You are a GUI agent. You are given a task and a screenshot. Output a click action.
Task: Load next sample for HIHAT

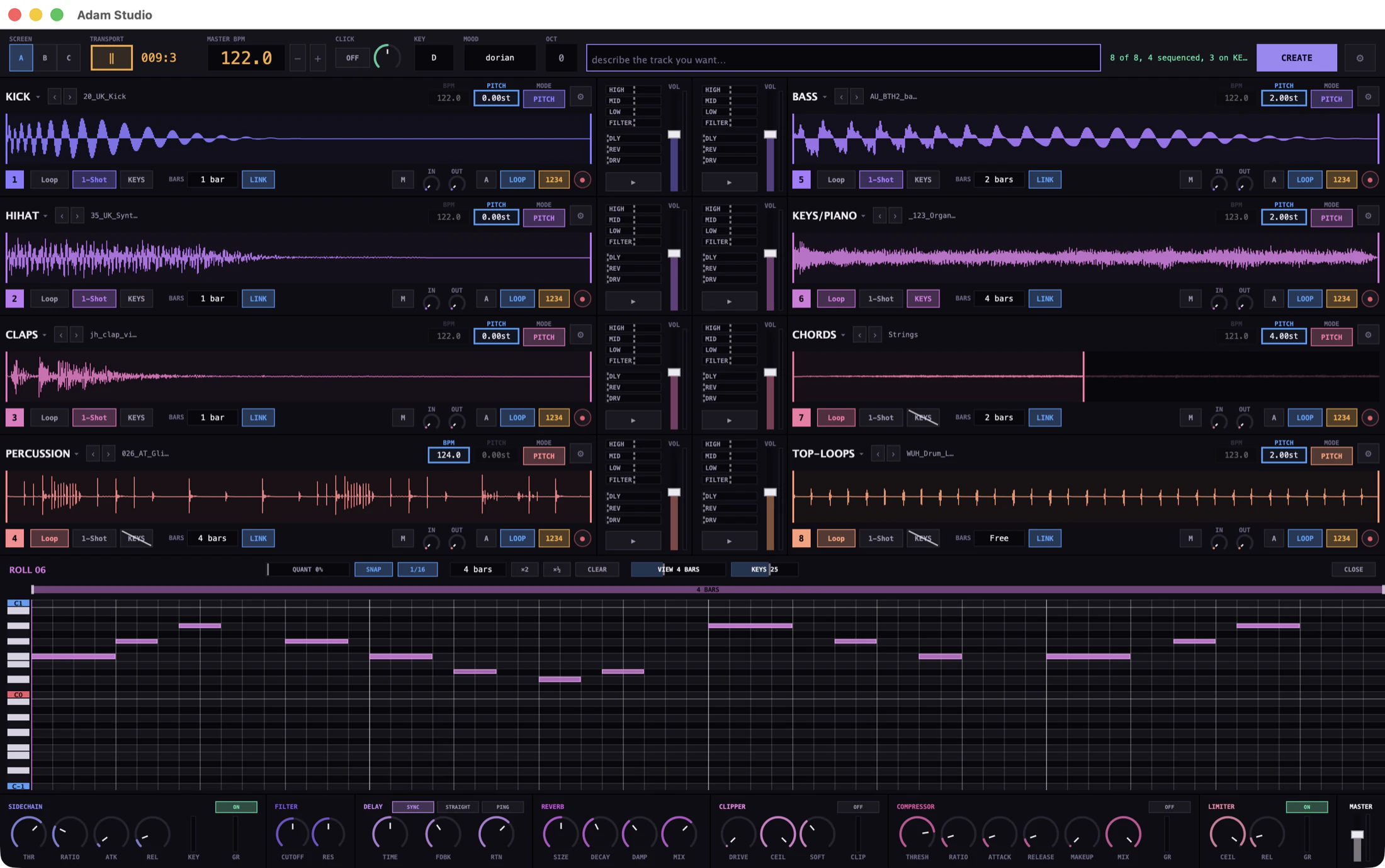pyautogui.click(x=77, y=216)
